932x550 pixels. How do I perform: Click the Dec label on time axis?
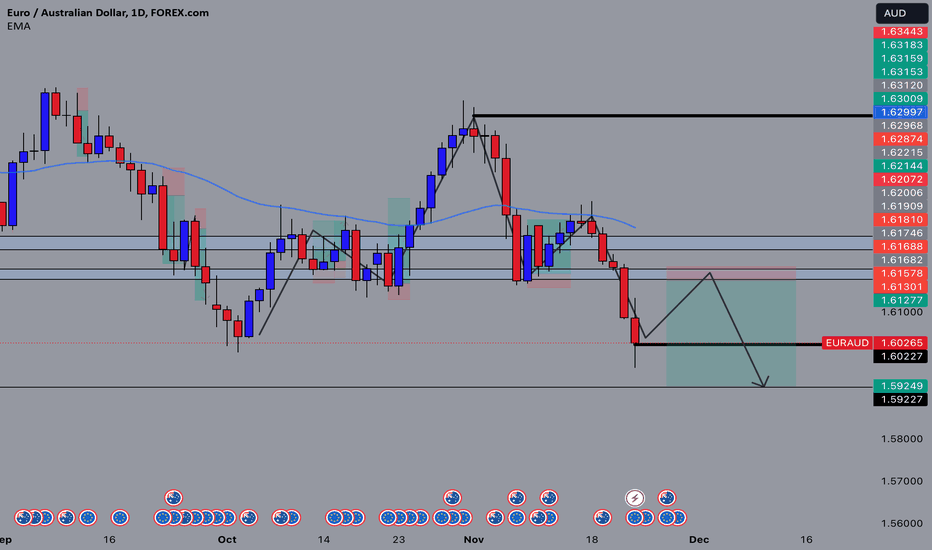[x=699, y=539]
